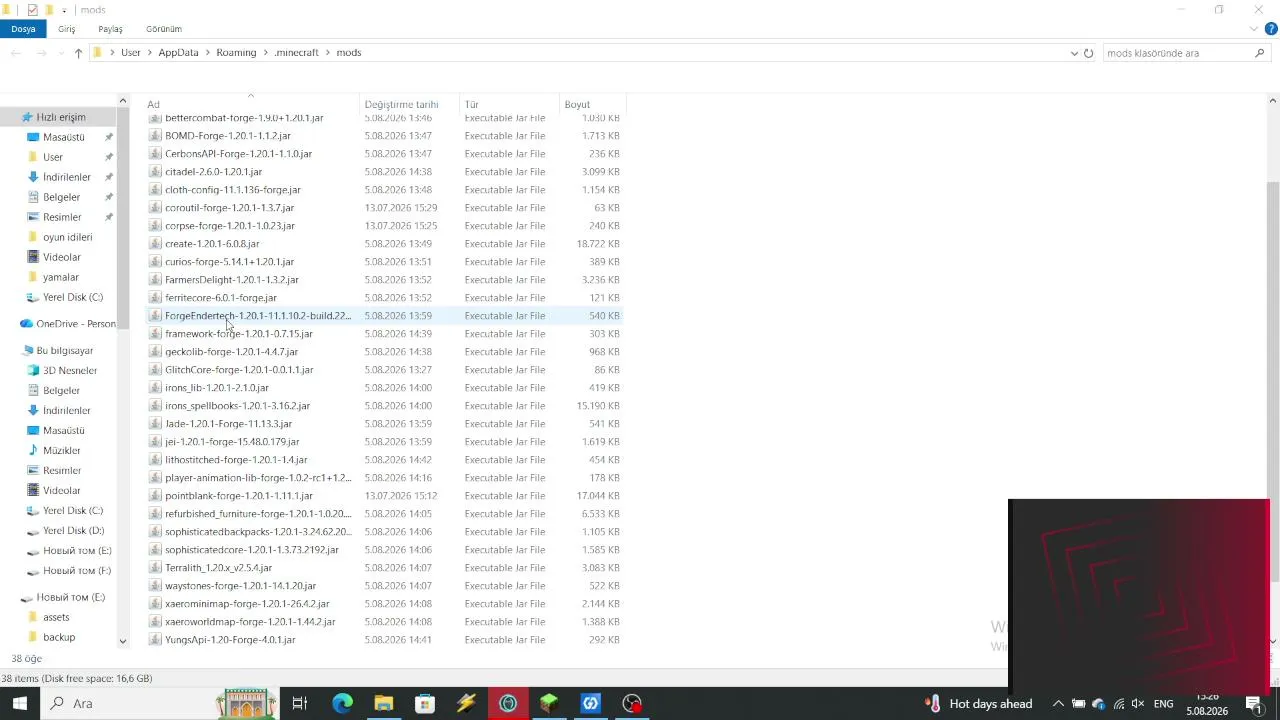Expand the address bar history dropdown
1280x720 pixels.
click(1074, 53)
